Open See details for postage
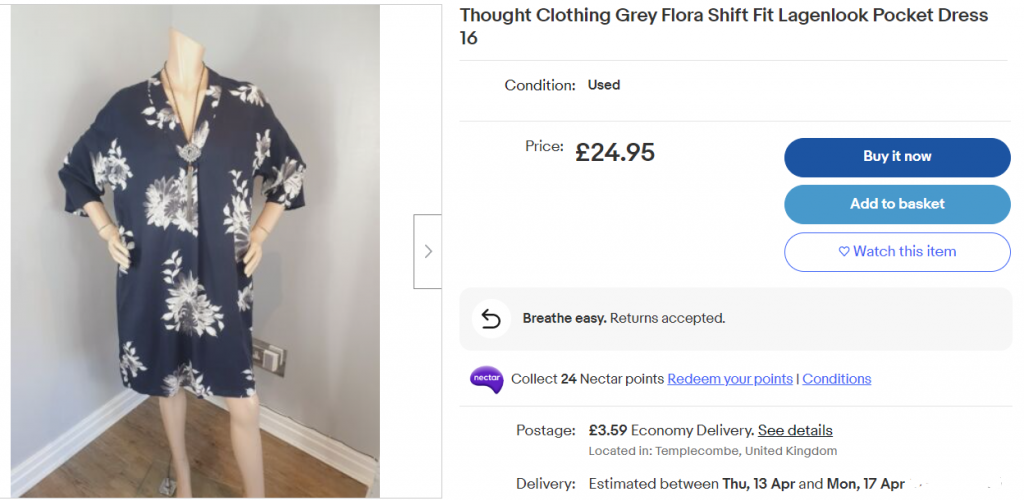Screen dimensions: 1024x501 point(795,430)
